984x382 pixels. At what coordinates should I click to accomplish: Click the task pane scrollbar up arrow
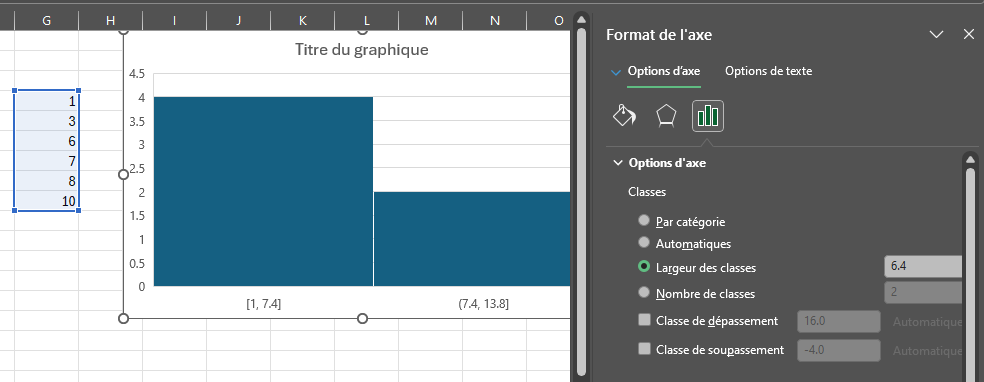click(x=970, y=159)
